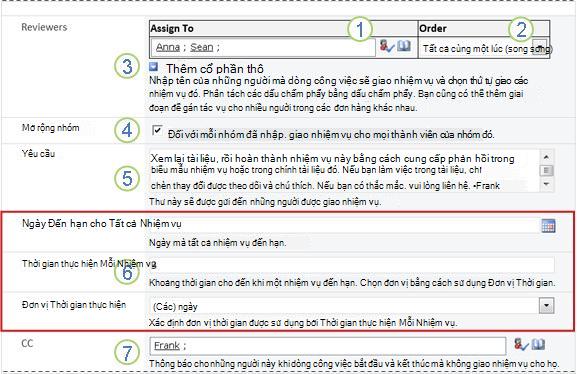
Task: Click scroll down arrow in request text area
Action: [546, 184]
